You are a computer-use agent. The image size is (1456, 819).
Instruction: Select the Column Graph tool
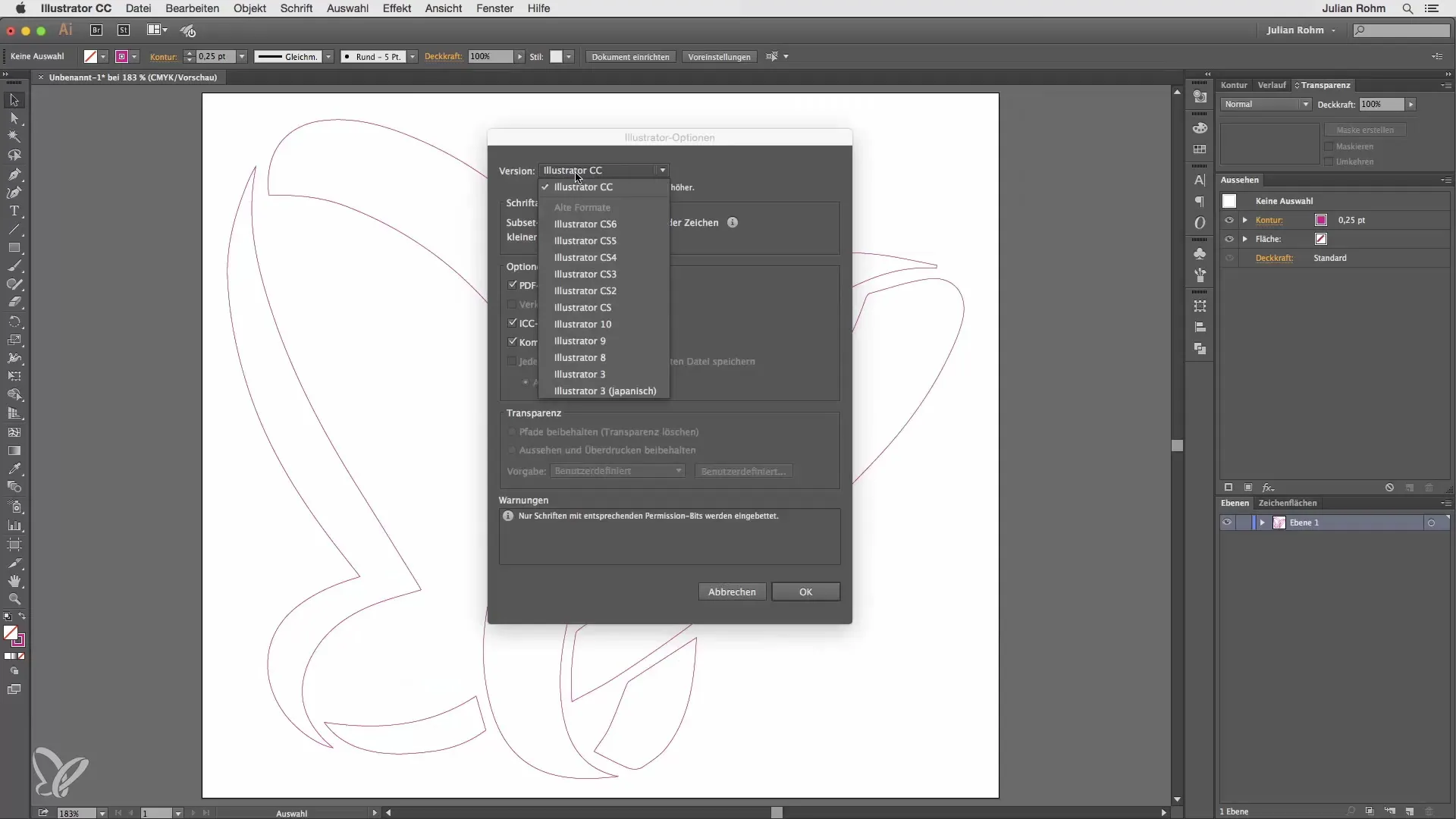(x=14, y=526)
